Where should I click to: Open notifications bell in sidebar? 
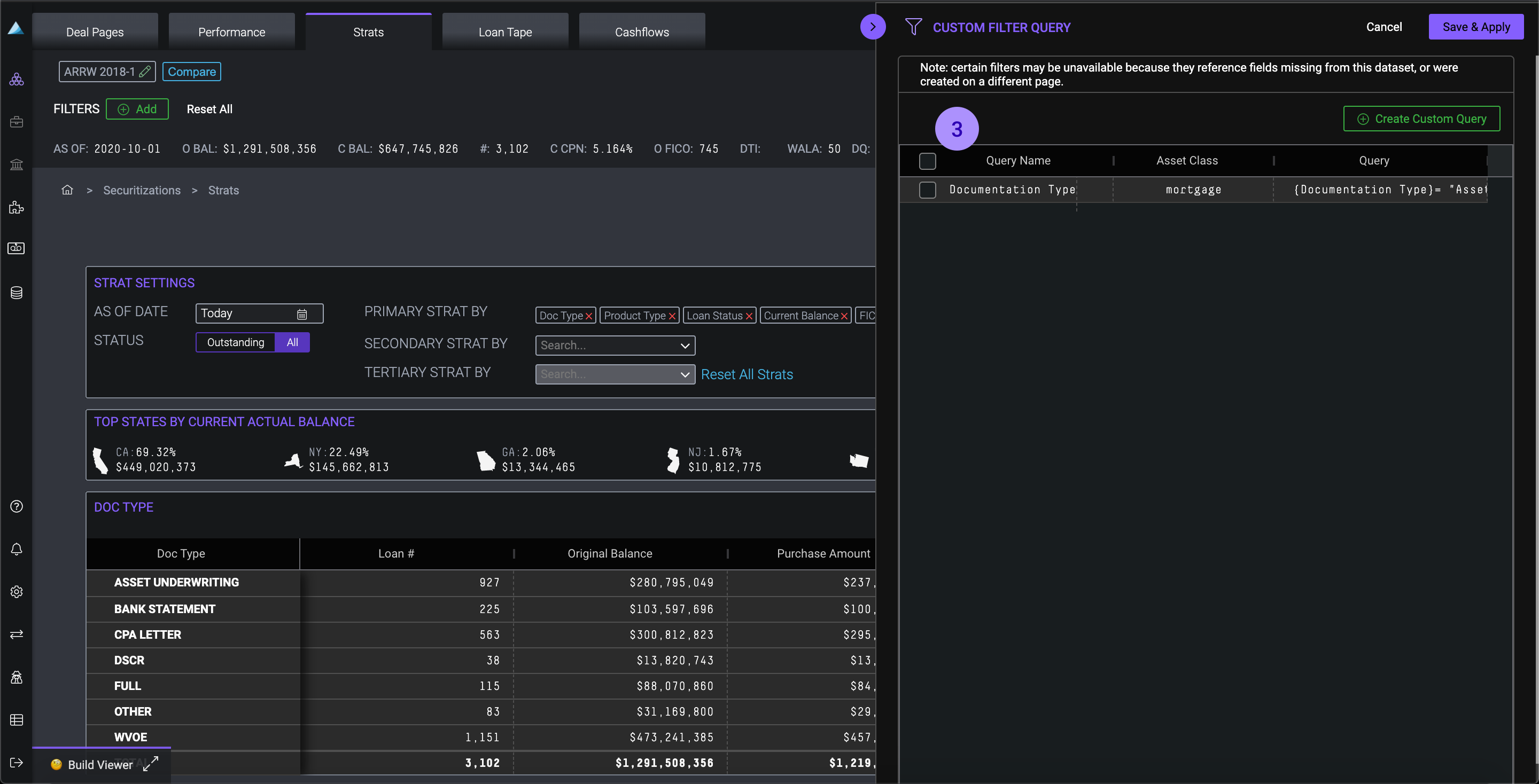[x=17, y=550]
